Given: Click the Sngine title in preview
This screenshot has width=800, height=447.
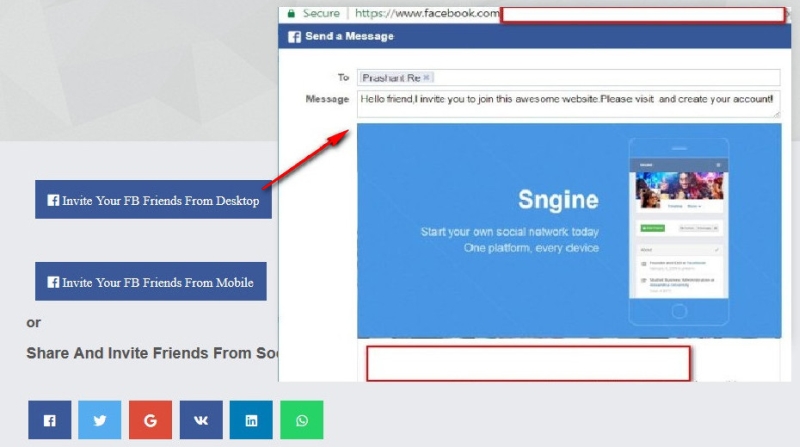Looking at the screenshot, I should point(558,200).
